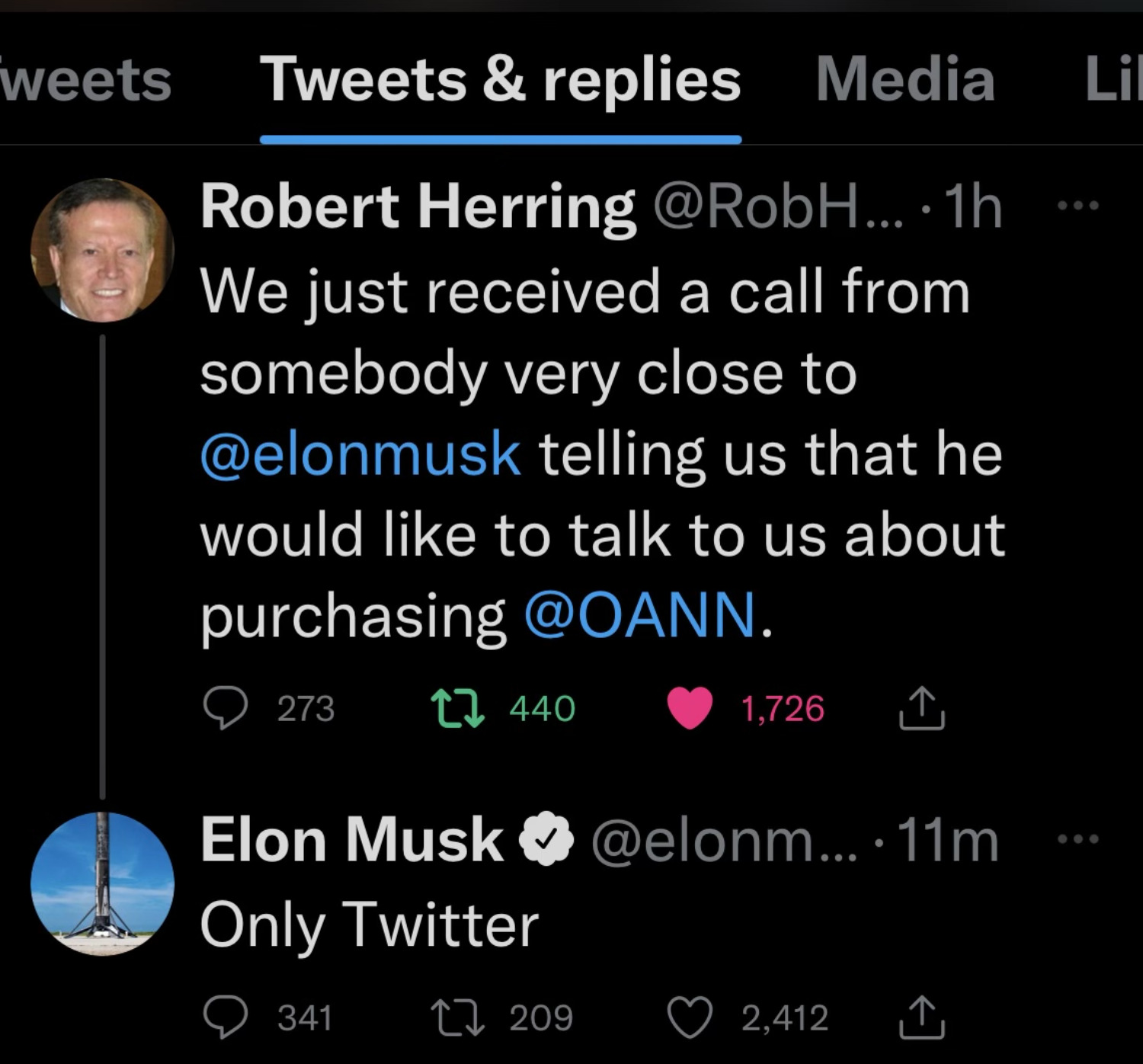Screen dimensions: 1143x1064
Task: Undo retweet on Robert Herring's tweet
Action: (x=457, y=708)
